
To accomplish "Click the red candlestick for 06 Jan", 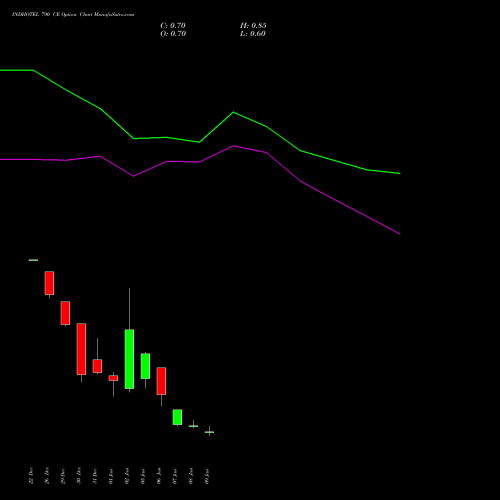I will click(x=161, y=381).
